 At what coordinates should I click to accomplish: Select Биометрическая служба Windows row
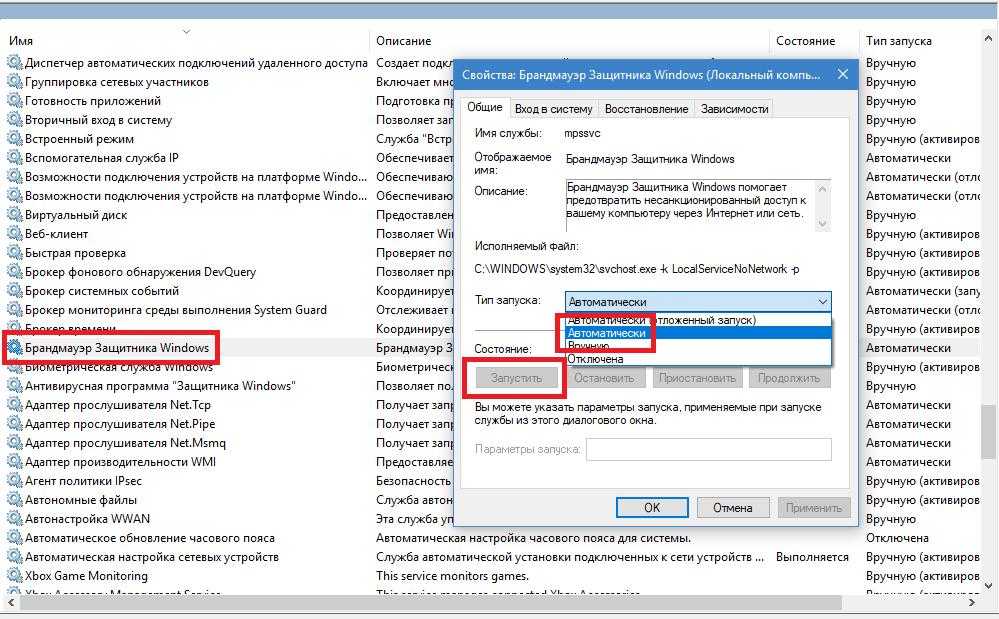coord(119,367)
